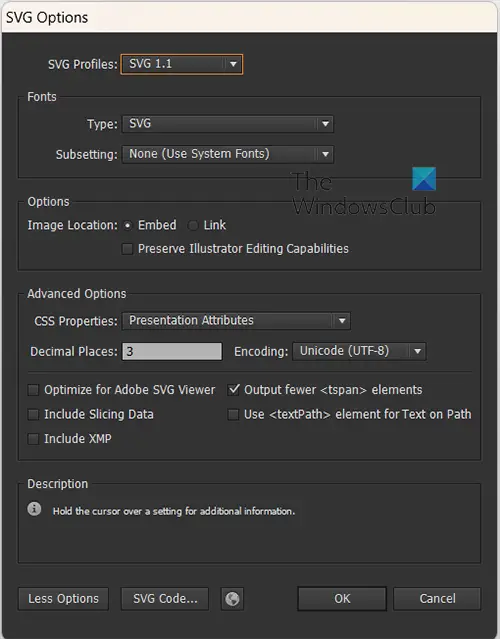This screenshot has height=639, width=500.
Task: Open the CSS Properties dropdown
Action: click(x=236, y=321)
